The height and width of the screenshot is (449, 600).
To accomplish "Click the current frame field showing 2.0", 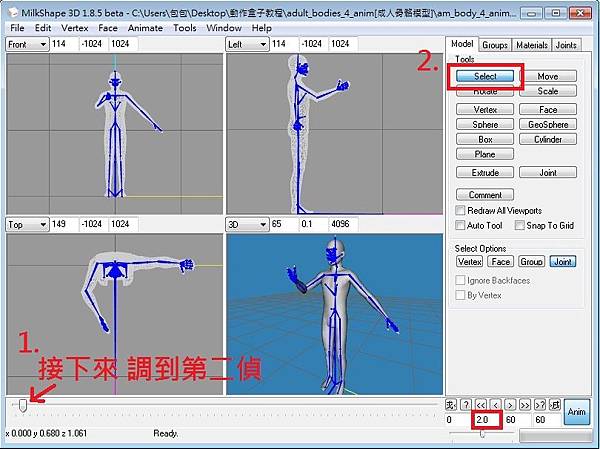I will pos(487,420).
